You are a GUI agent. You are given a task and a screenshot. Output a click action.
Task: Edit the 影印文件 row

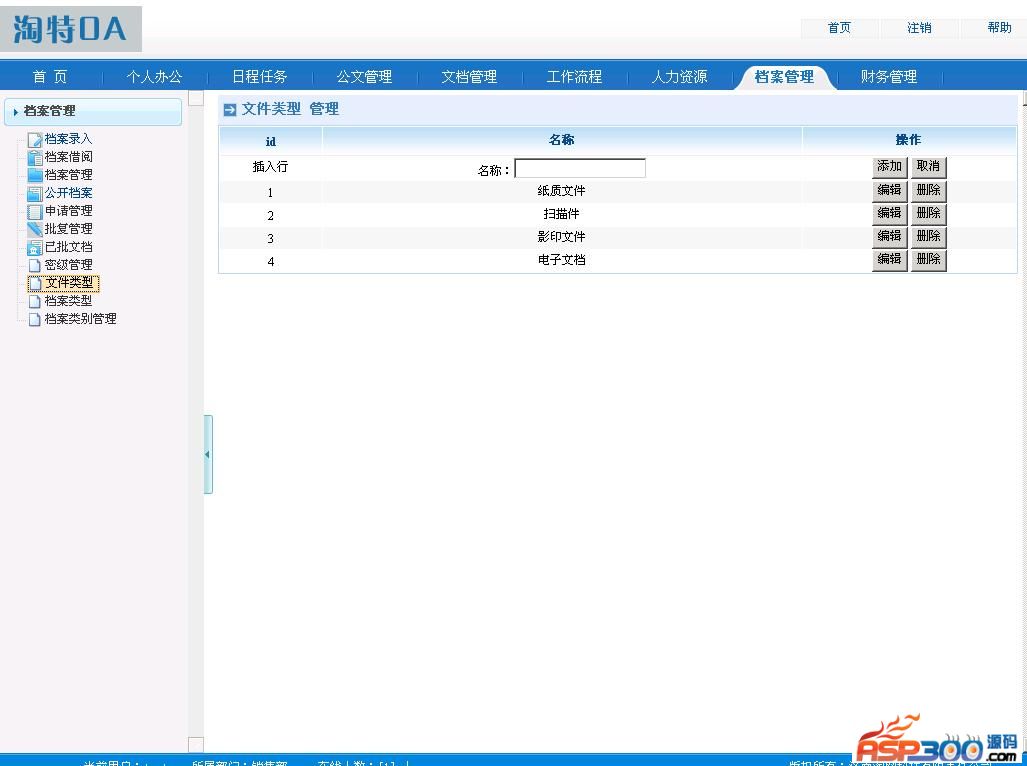pos(889,236)
